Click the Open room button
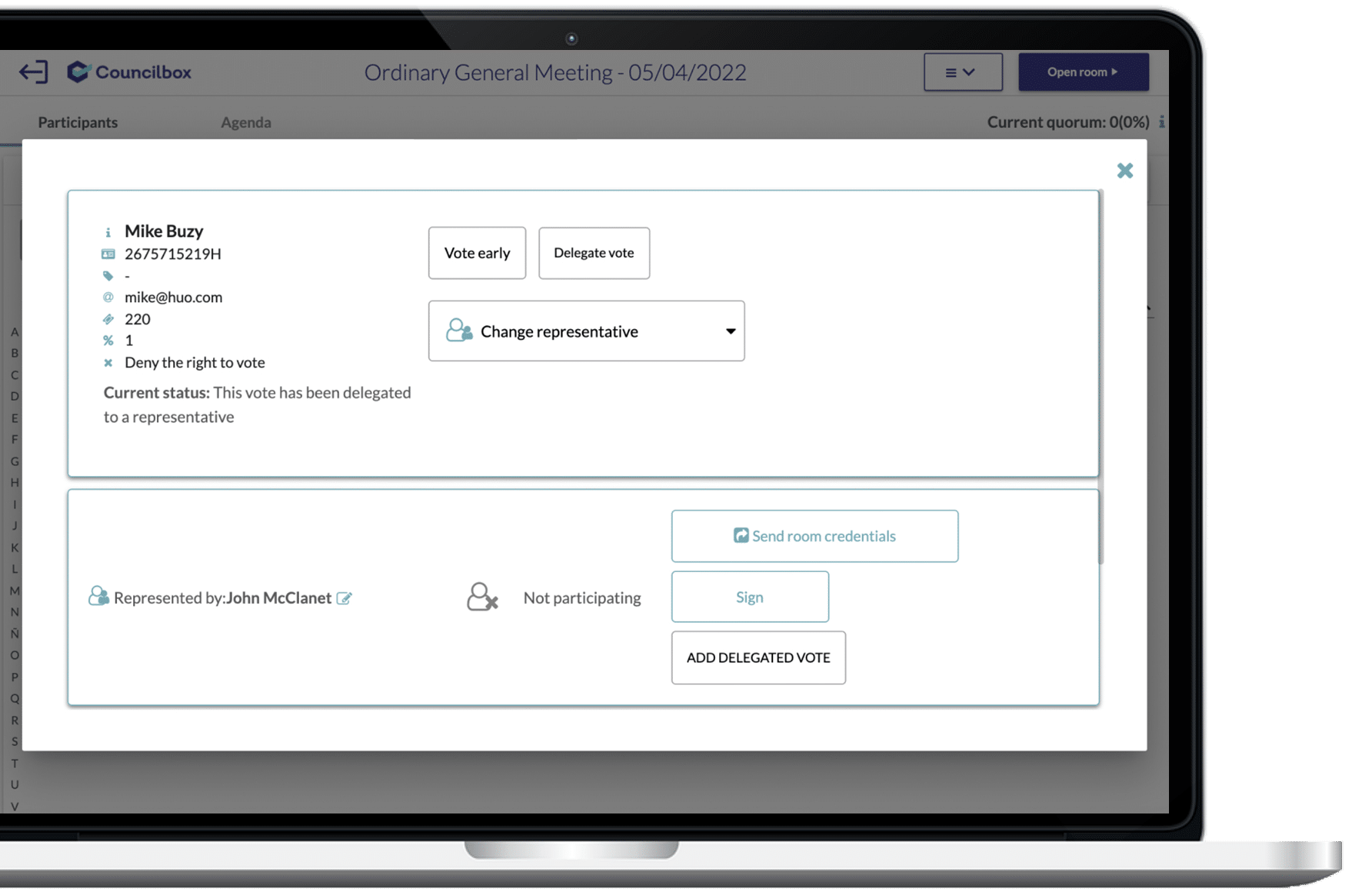The image size is (1372, 895). point(1083,72)
